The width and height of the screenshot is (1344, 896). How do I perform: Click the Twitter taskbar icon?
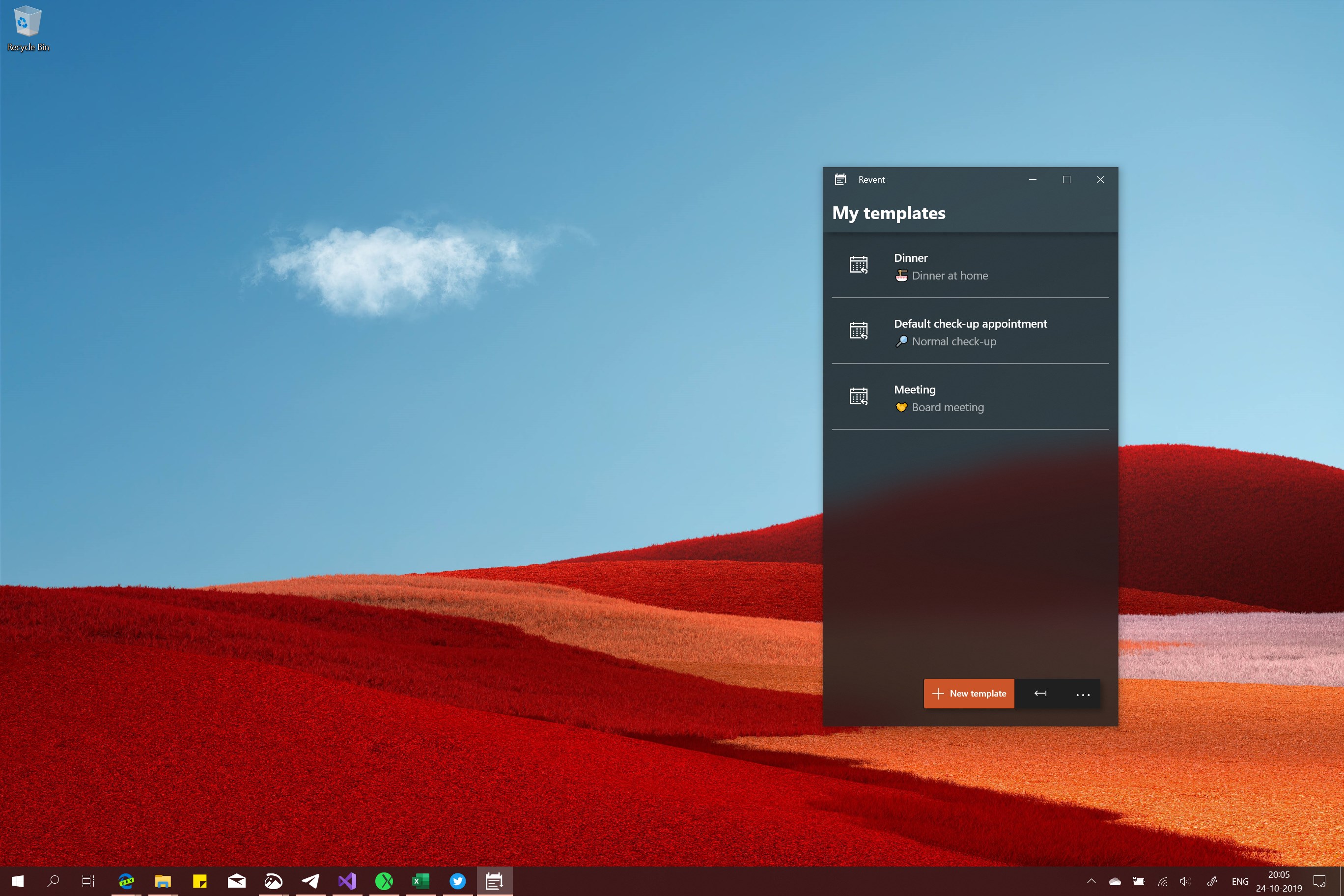[x=458, y=881]
